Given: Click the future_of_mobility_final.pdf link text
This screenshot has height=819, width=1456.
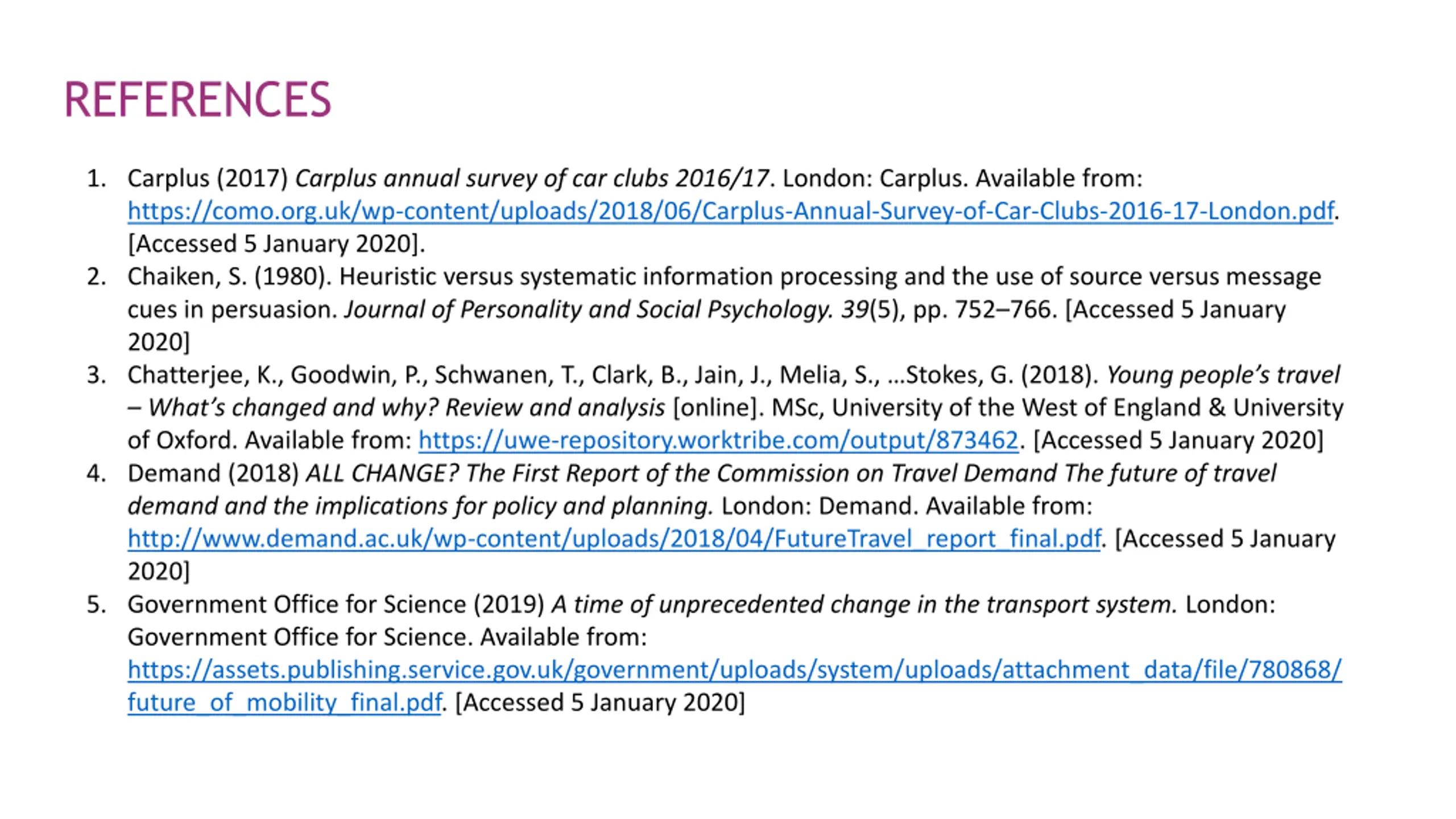Looking at the screenshot, I should [284, 702].
